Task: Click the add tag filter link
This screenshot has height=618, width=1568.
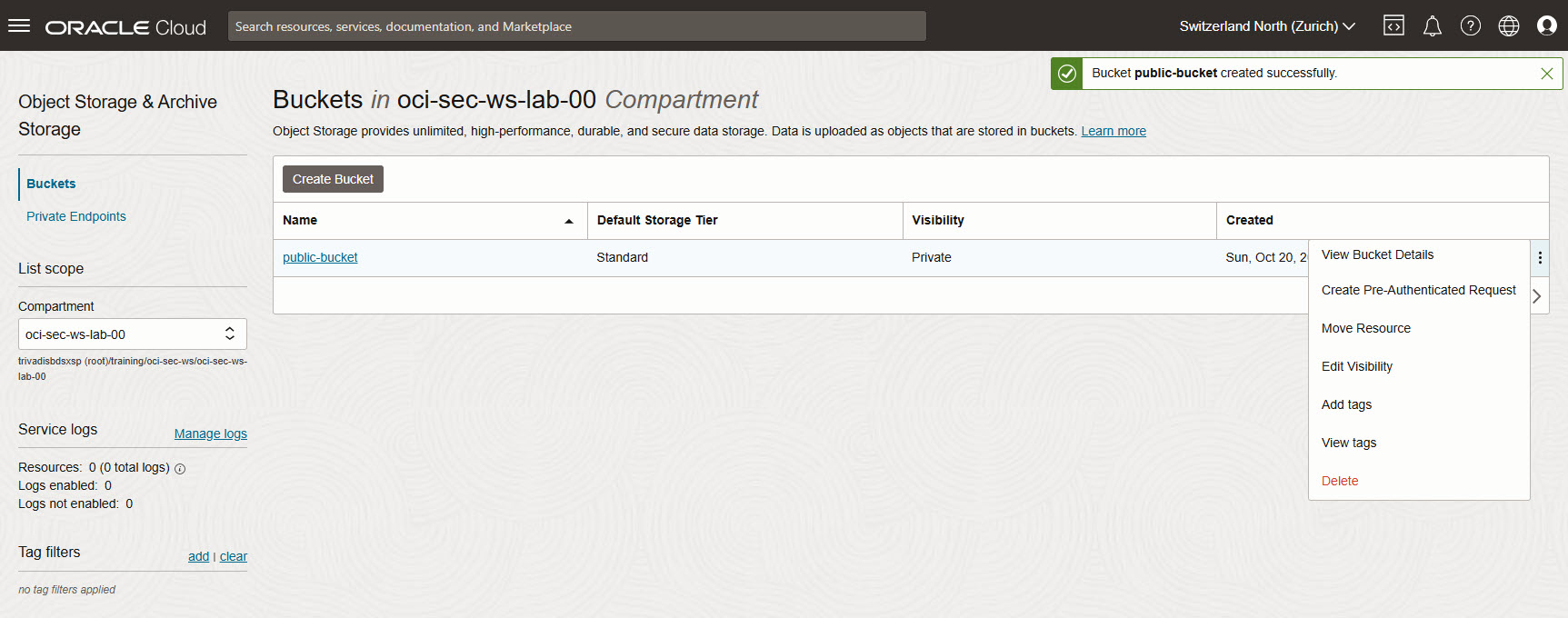Action: [x=198, y=556]
